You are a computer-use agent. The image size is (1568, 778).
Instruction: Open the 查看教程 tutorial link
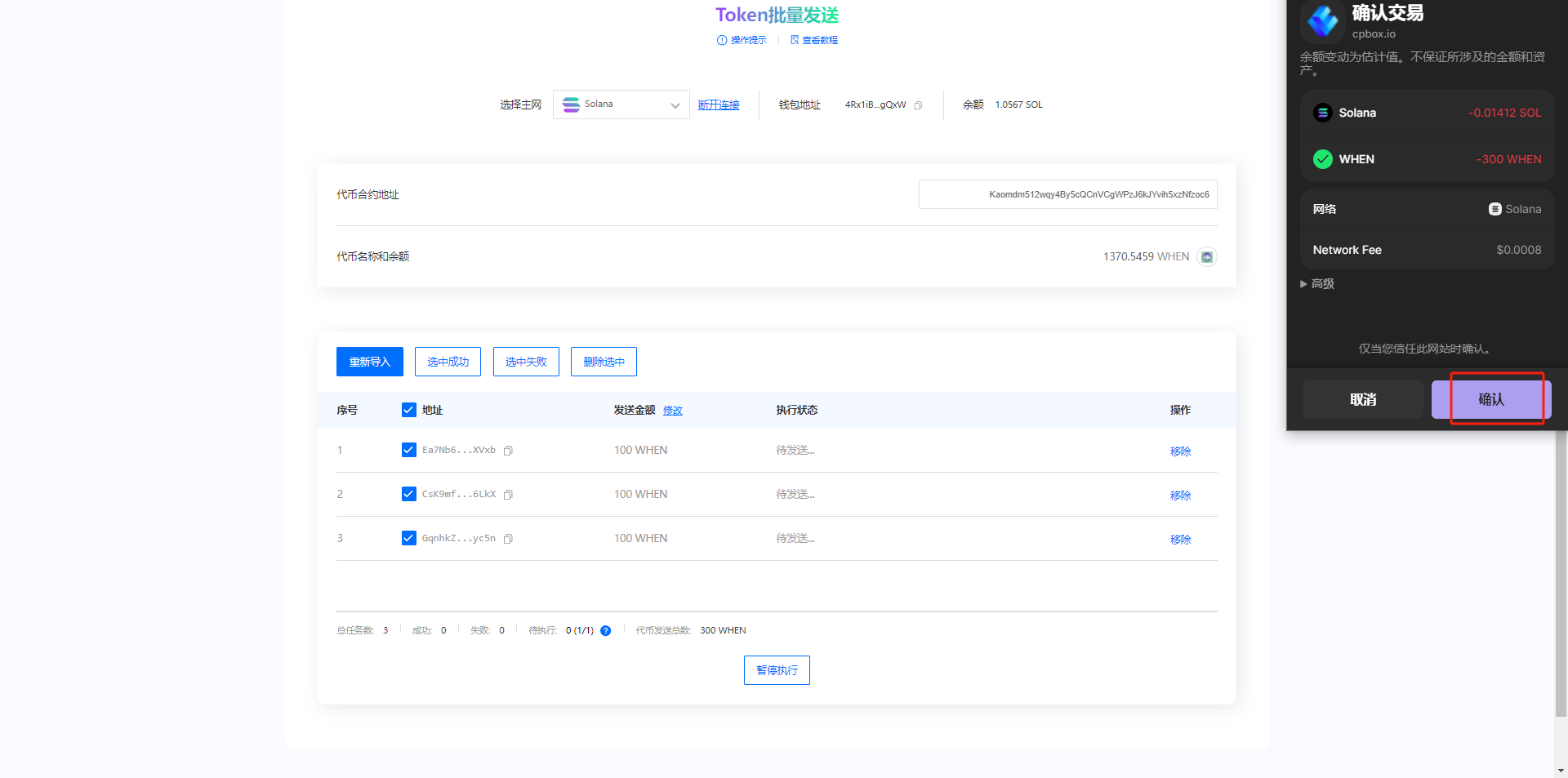pos(813,40)
